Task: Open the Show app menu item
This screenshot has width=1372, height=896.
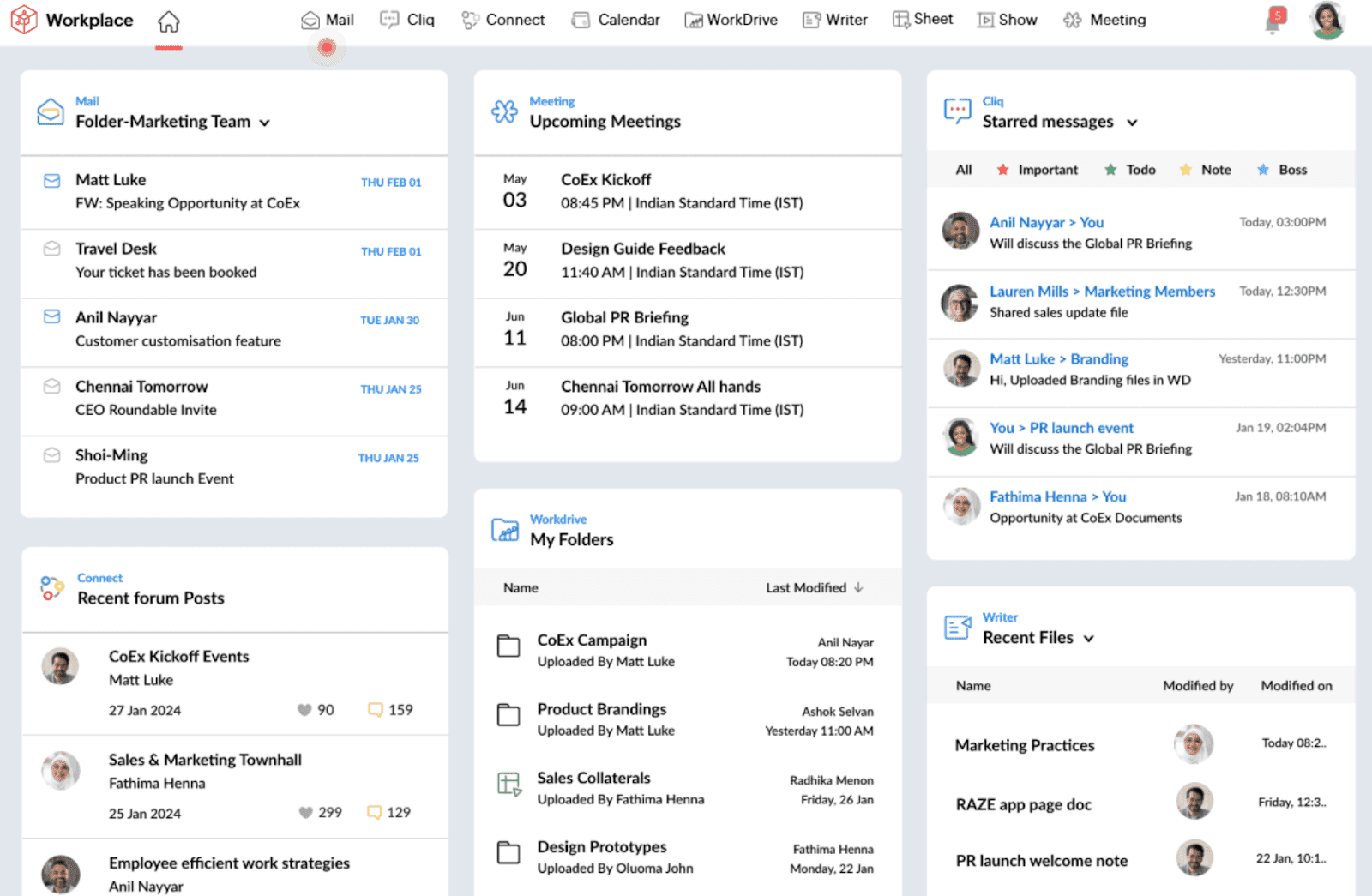Action: (1008, 19)
